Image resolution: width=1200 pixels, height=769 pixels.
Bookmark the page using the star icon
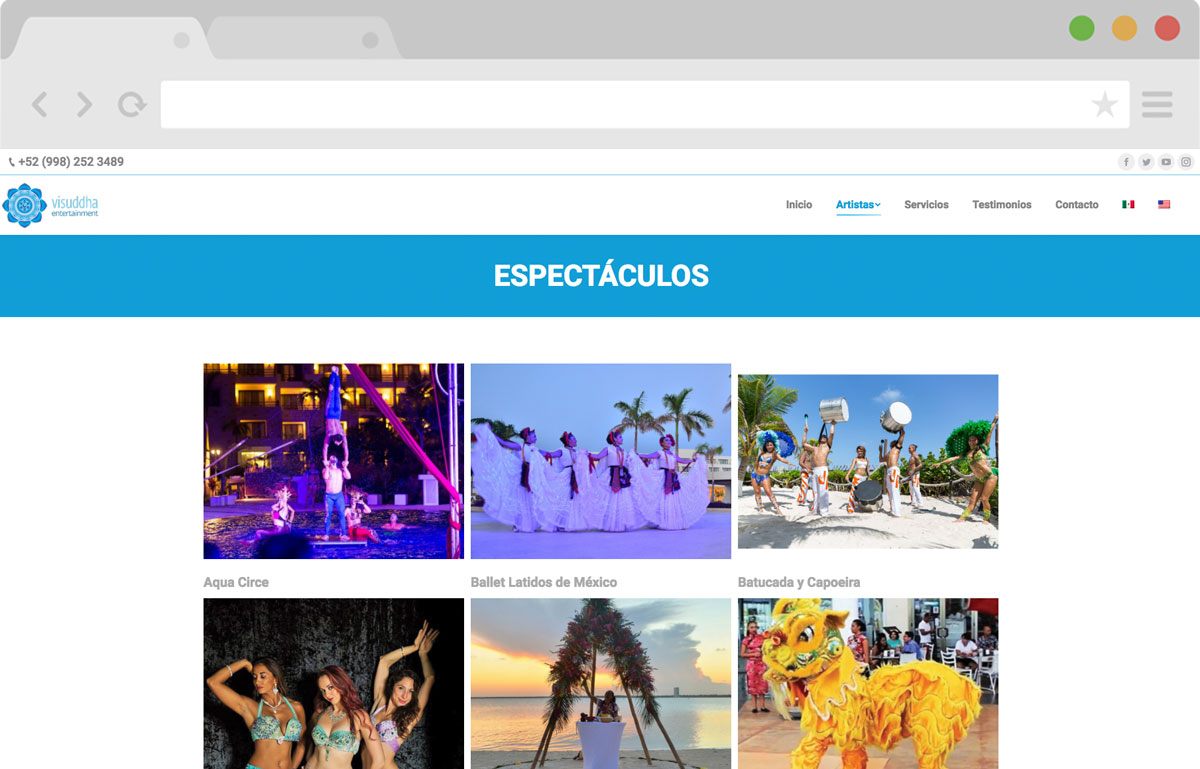1105,104
